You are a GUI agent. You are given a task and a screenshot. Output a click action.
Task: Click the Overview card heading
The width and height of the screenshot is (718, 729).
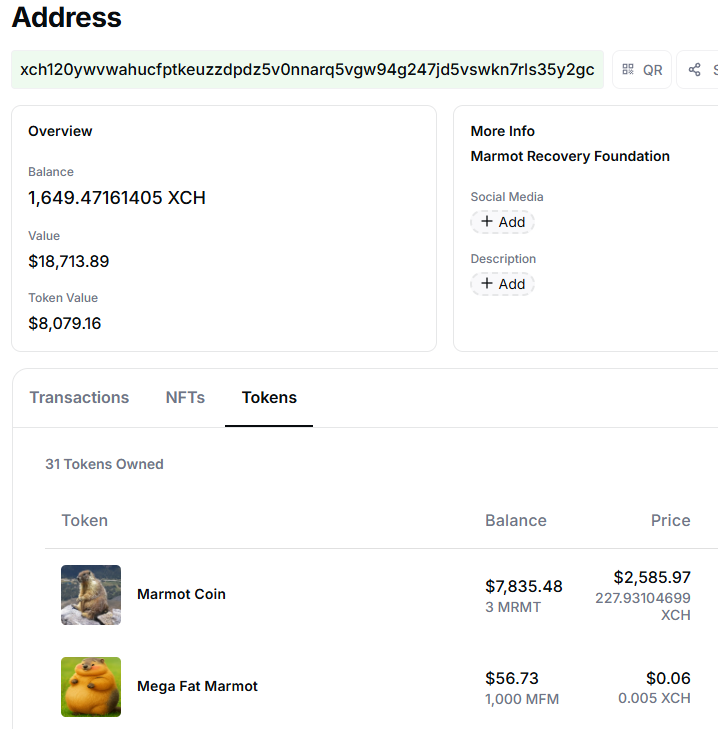[x=60, y=131]
